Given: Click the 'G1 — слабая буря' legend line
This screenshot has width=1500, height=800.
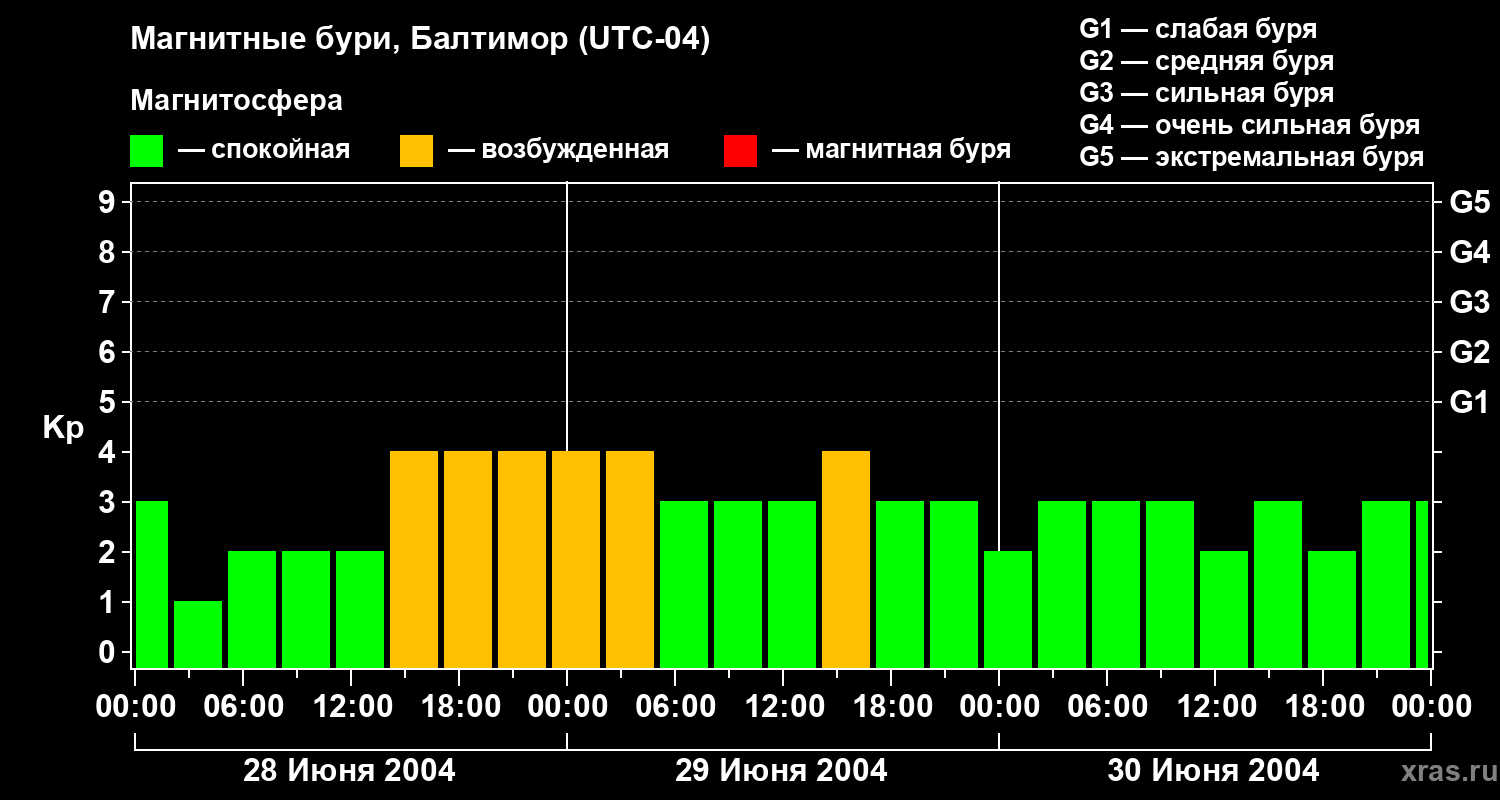Looking at the screenshot, I should tap(1197, 29).
